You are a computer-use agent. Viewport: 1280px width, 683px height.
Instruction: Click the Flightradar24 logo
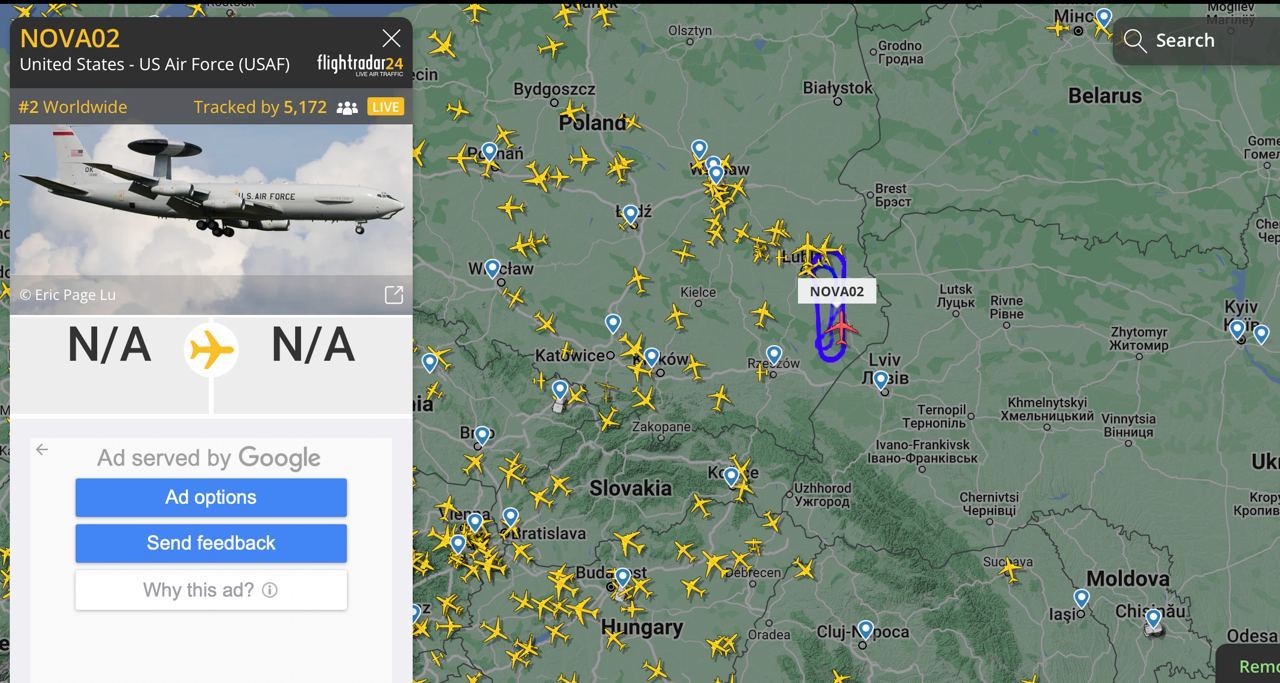(360, 65)
